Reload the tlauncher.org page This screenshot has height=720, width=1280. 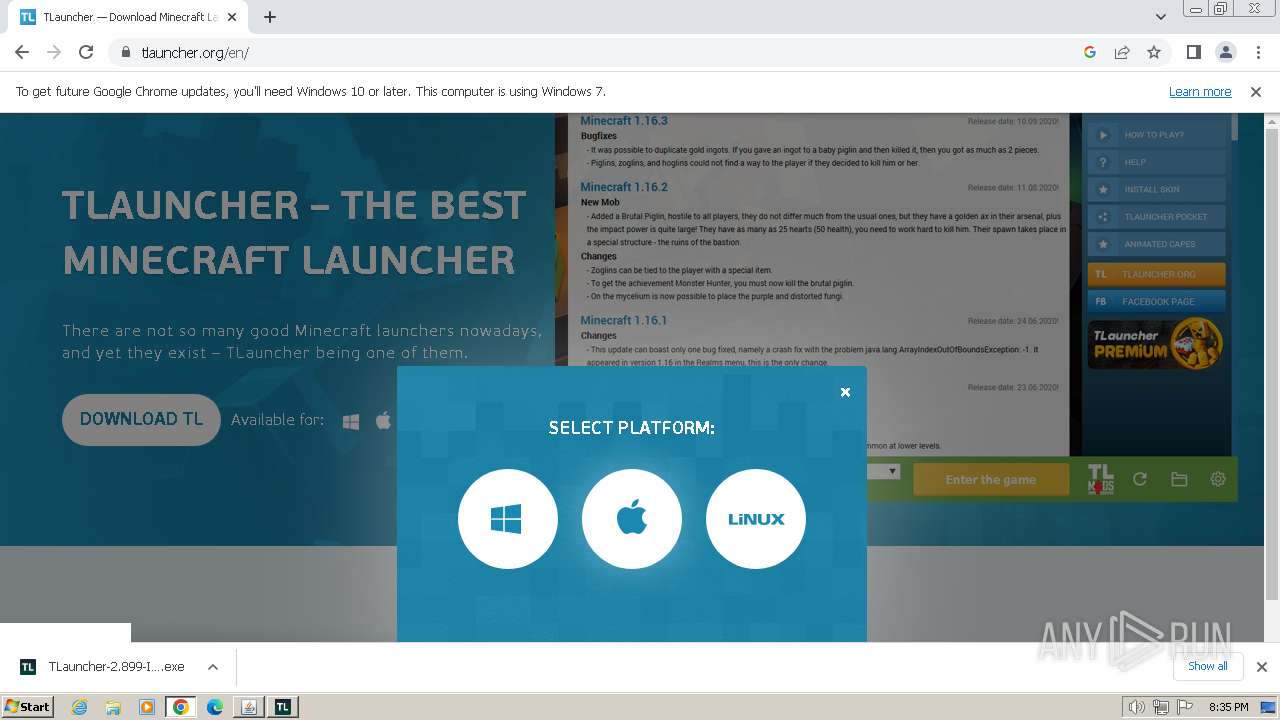tap(86, 52)
